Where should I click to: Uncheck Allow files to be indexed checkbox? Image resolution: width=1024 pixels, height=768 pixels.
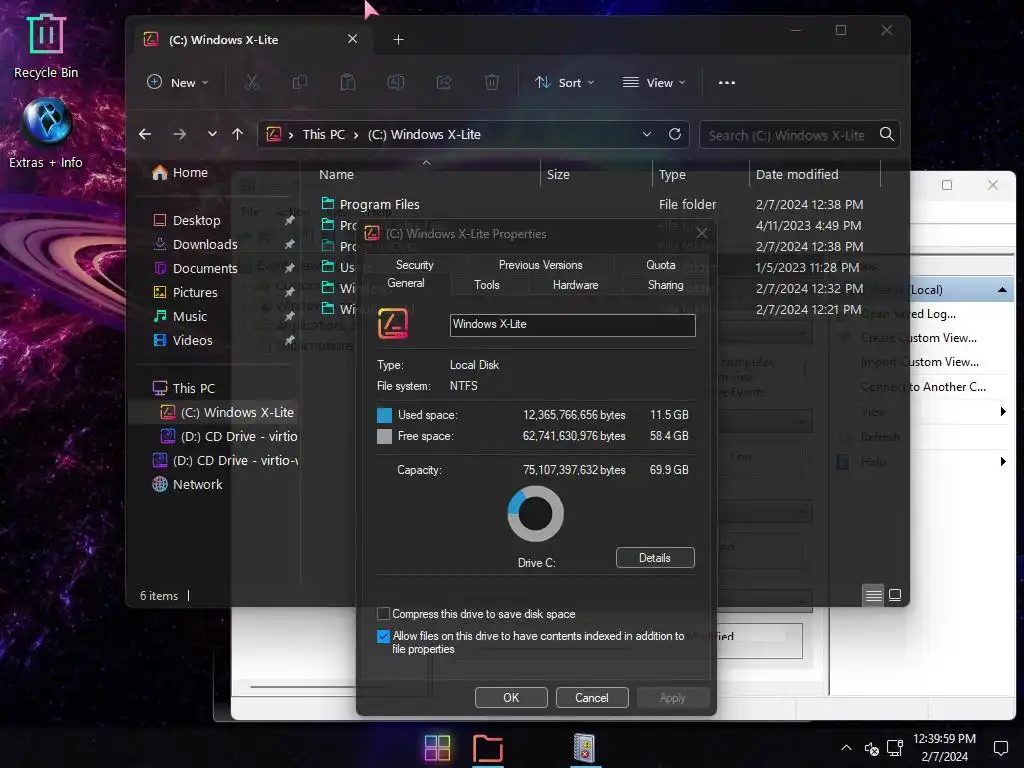point(383,636)
